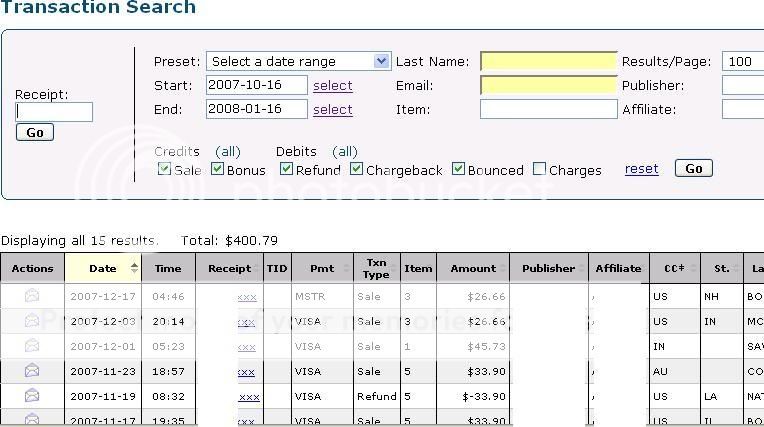
Task: Toggle the Sale checkbox
Action: click(x=164, y=169)
